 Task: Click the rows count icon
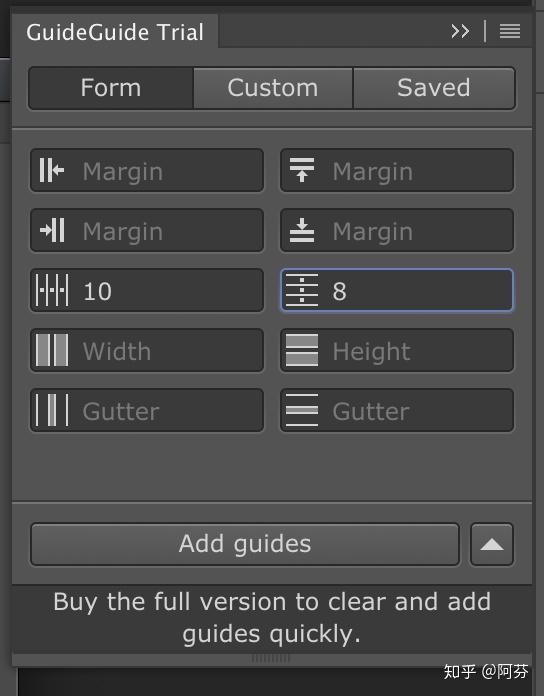(302, 290)
